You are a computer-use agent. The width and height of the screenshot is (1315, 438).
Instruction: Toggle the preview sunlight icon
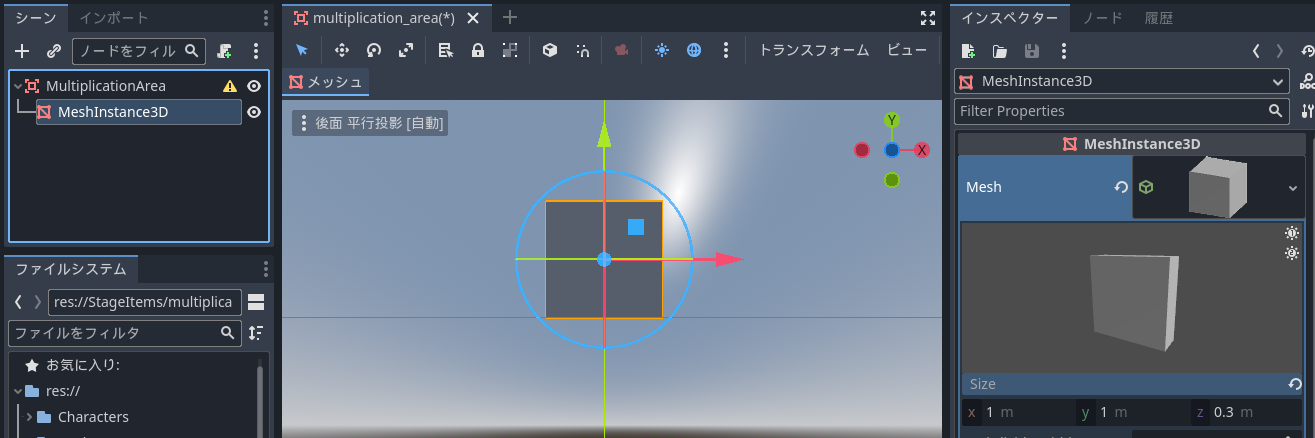661,50
